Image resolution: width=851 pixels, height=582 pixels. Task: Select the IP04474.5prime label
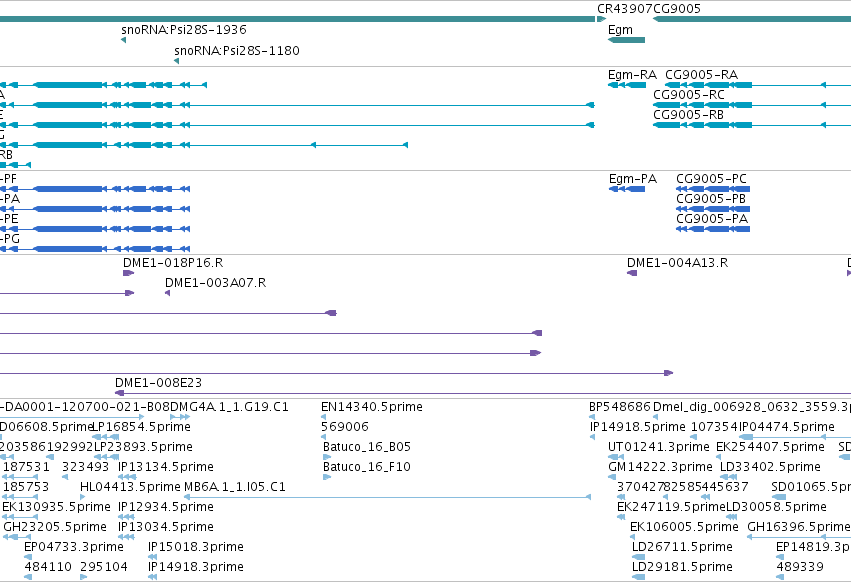point(787,427)
